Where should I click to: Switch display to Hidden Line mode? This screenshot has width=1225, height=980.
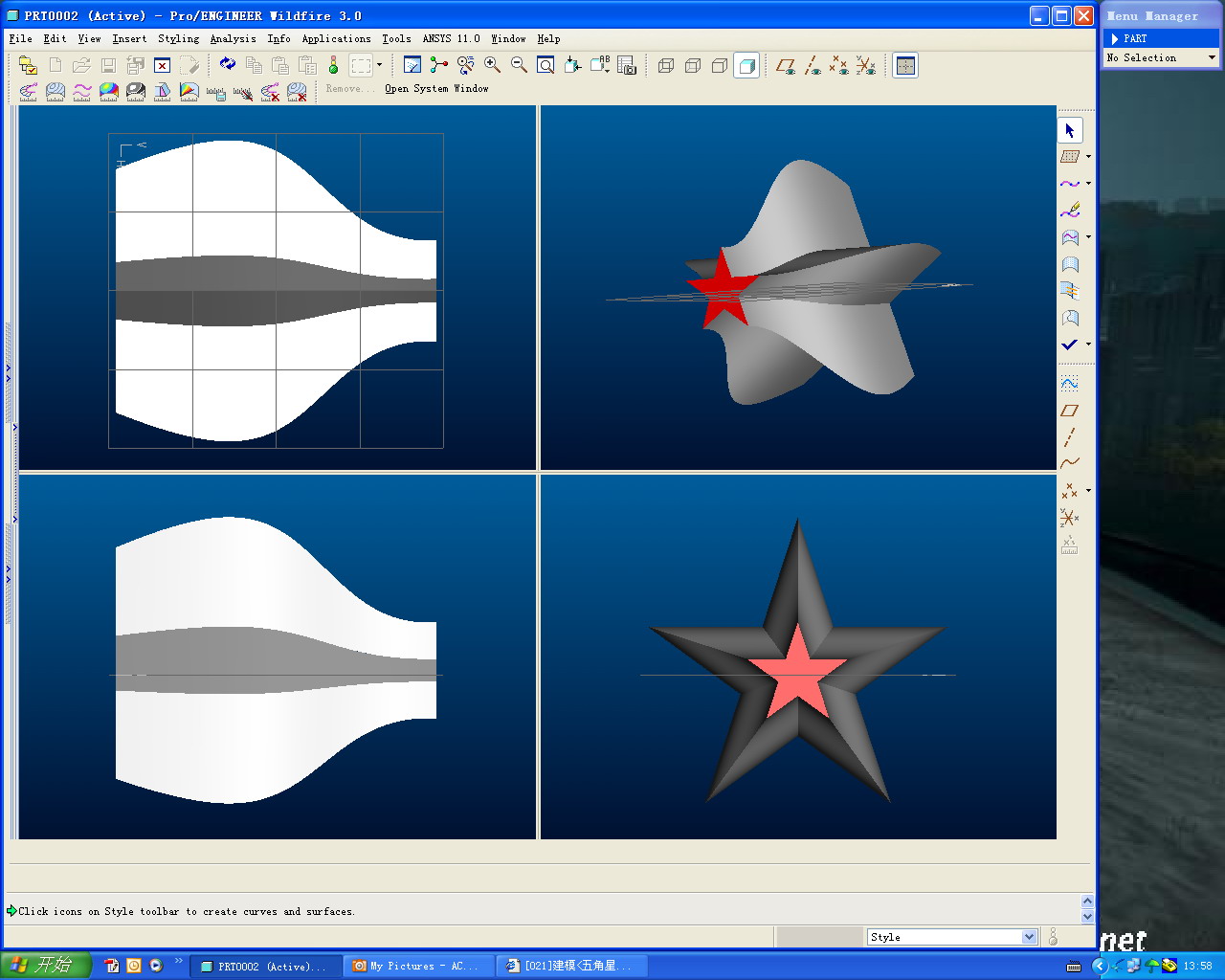[693, 65]
